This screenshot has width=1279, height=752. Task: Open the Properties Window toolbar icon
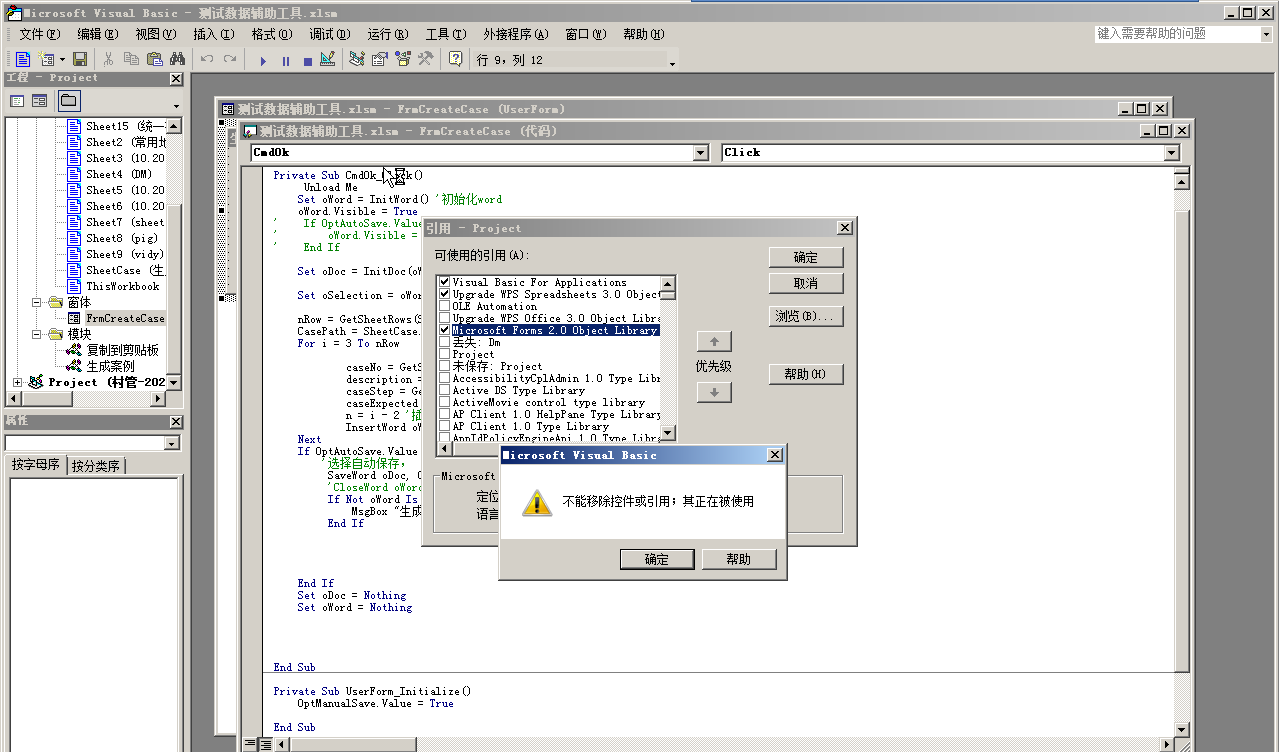coord(380,58)
